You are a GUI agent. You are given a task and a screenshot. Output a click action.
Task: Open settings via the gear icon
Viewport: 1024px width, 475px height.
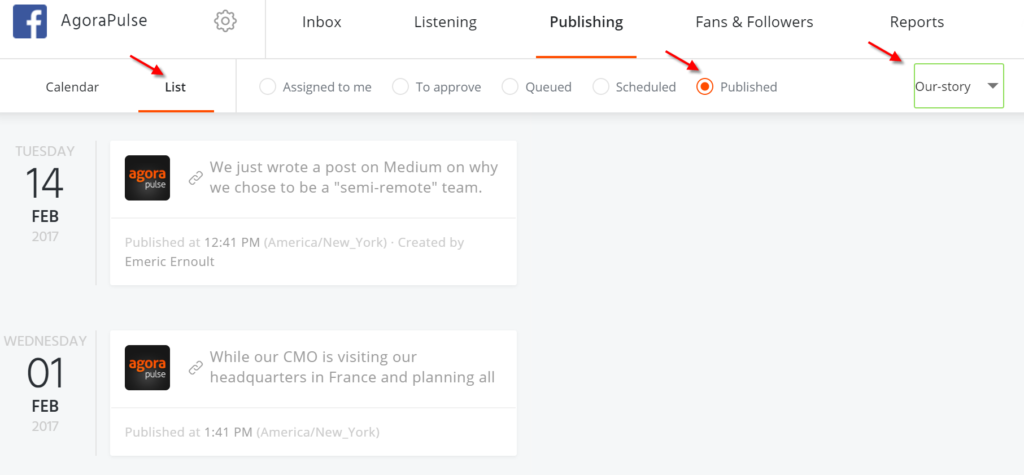click(x=225, y=21)
